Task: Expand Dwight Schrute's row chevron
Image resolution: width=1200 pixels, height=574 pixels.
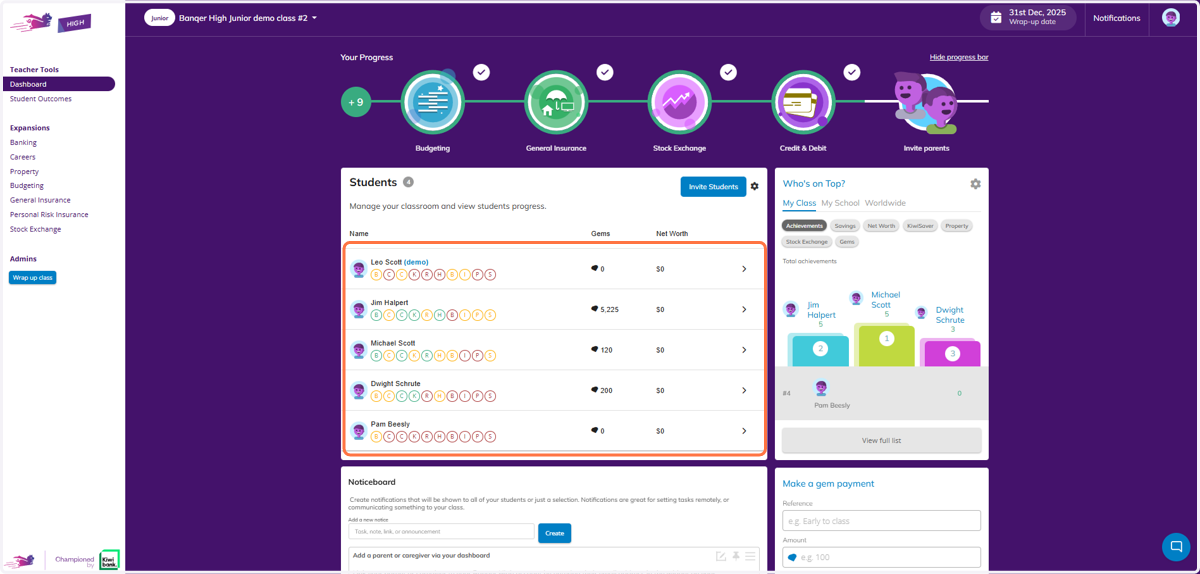Action: [x=744, y=391]
